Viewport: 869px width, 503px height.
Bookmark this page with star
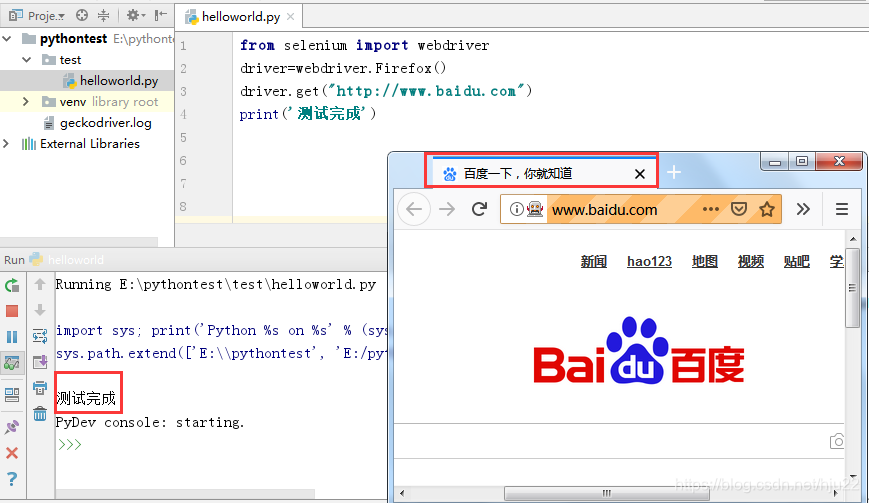pos(767,209)
